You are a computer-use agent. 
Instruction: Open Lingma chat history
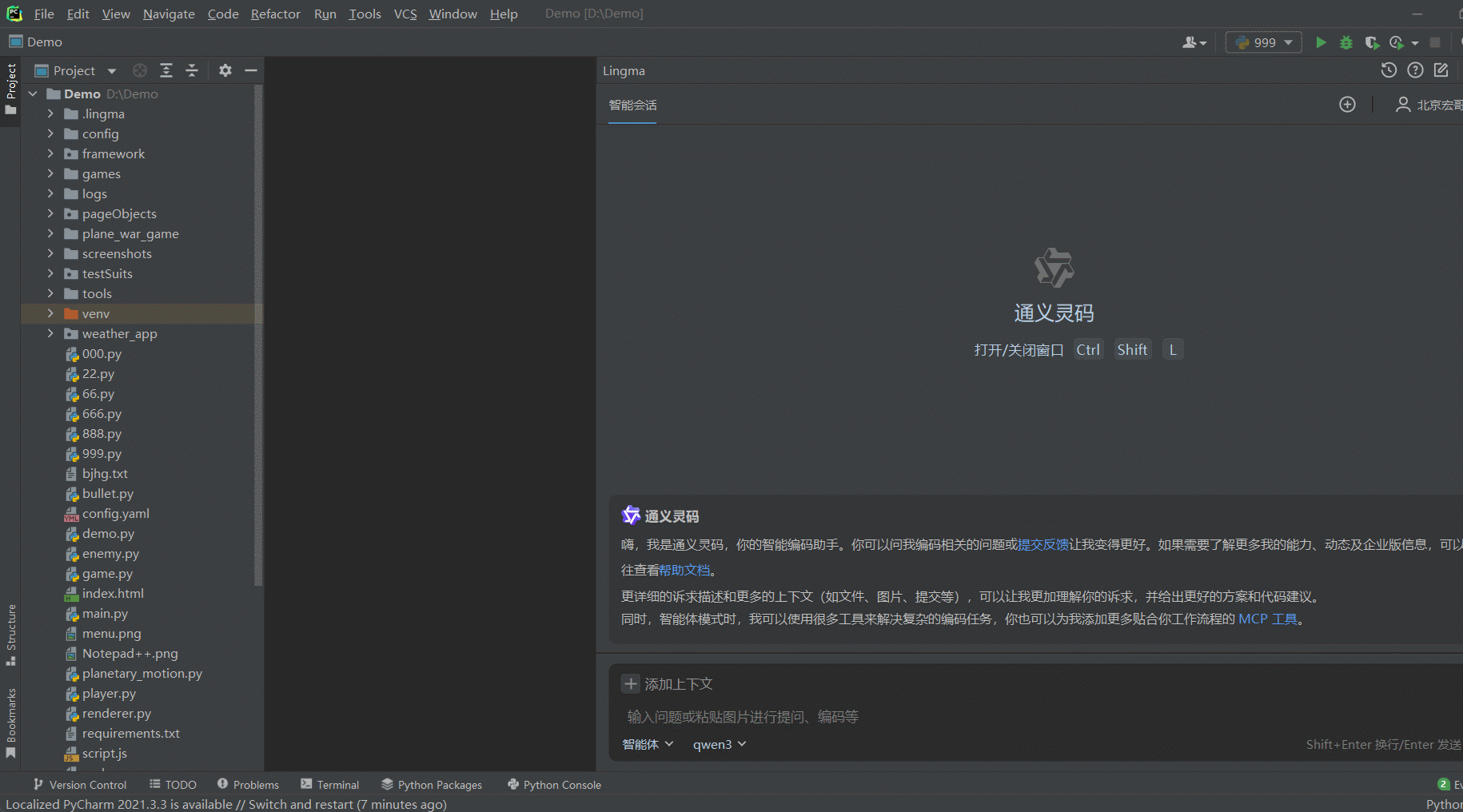1389,70
